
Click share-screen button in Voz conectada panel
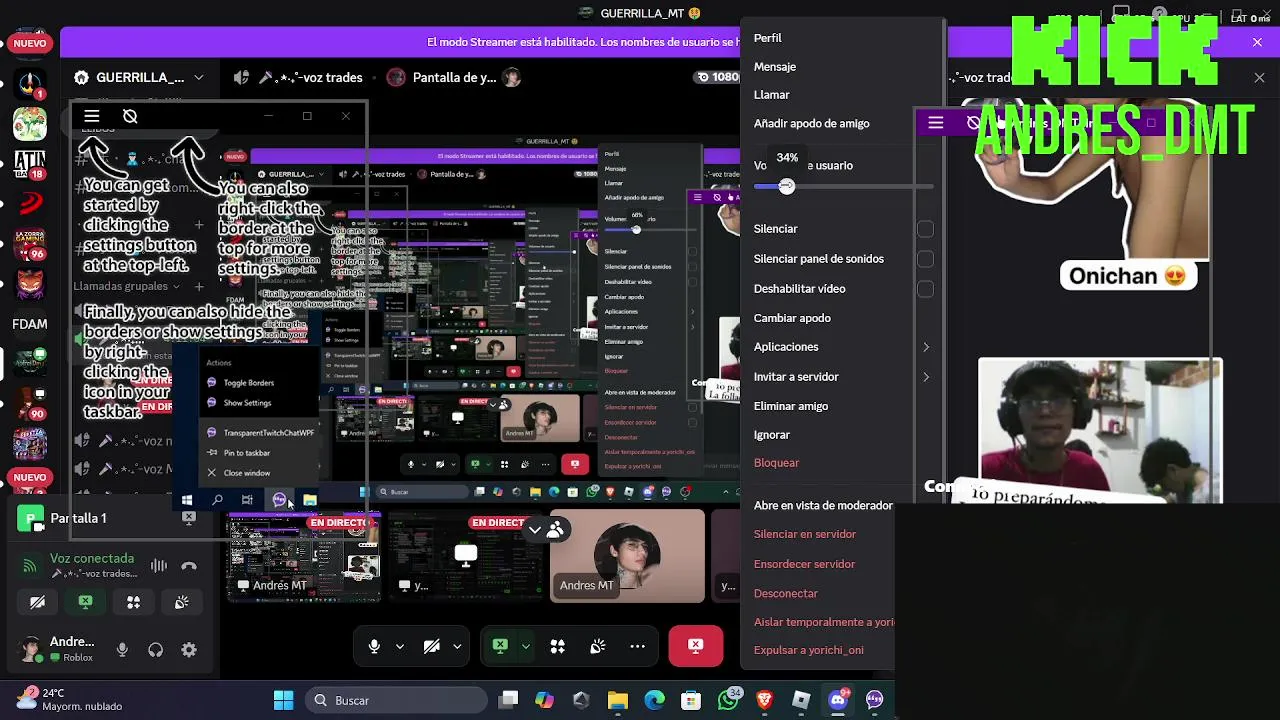coord(85,602)
